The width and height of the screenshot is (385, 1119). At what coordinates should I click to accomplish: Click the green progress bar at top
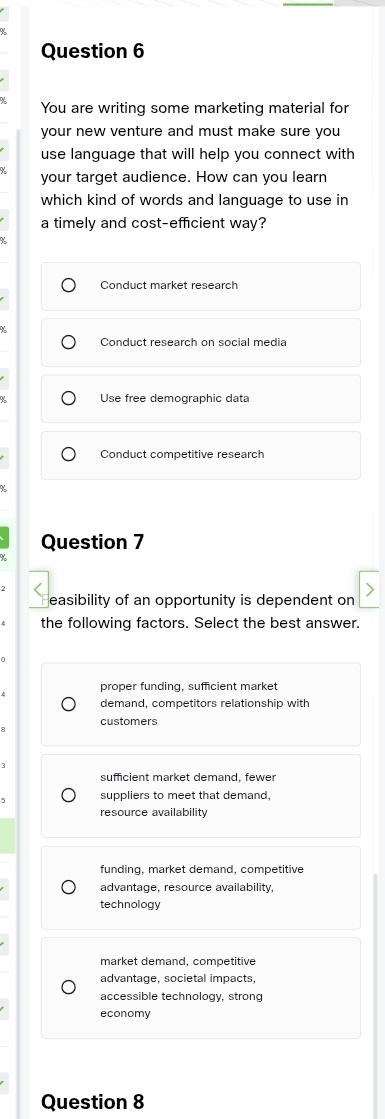point(308,4)
